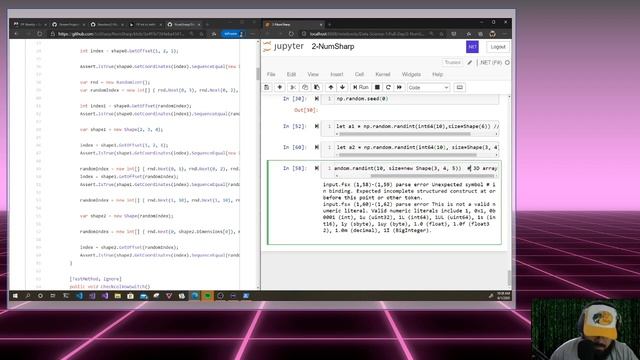The width and height of the screenshot is (640, 360).
Task: Click the 2-NumSharp notebook title
Action: click(333, 47)
